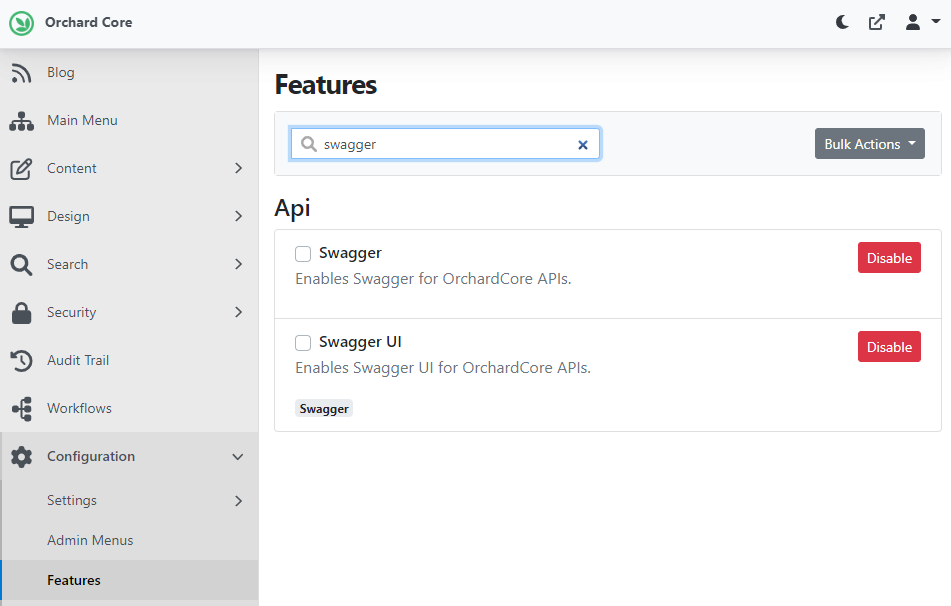Click the Design monitor icon
Screen dimensions: 951x606
point(21,217)
